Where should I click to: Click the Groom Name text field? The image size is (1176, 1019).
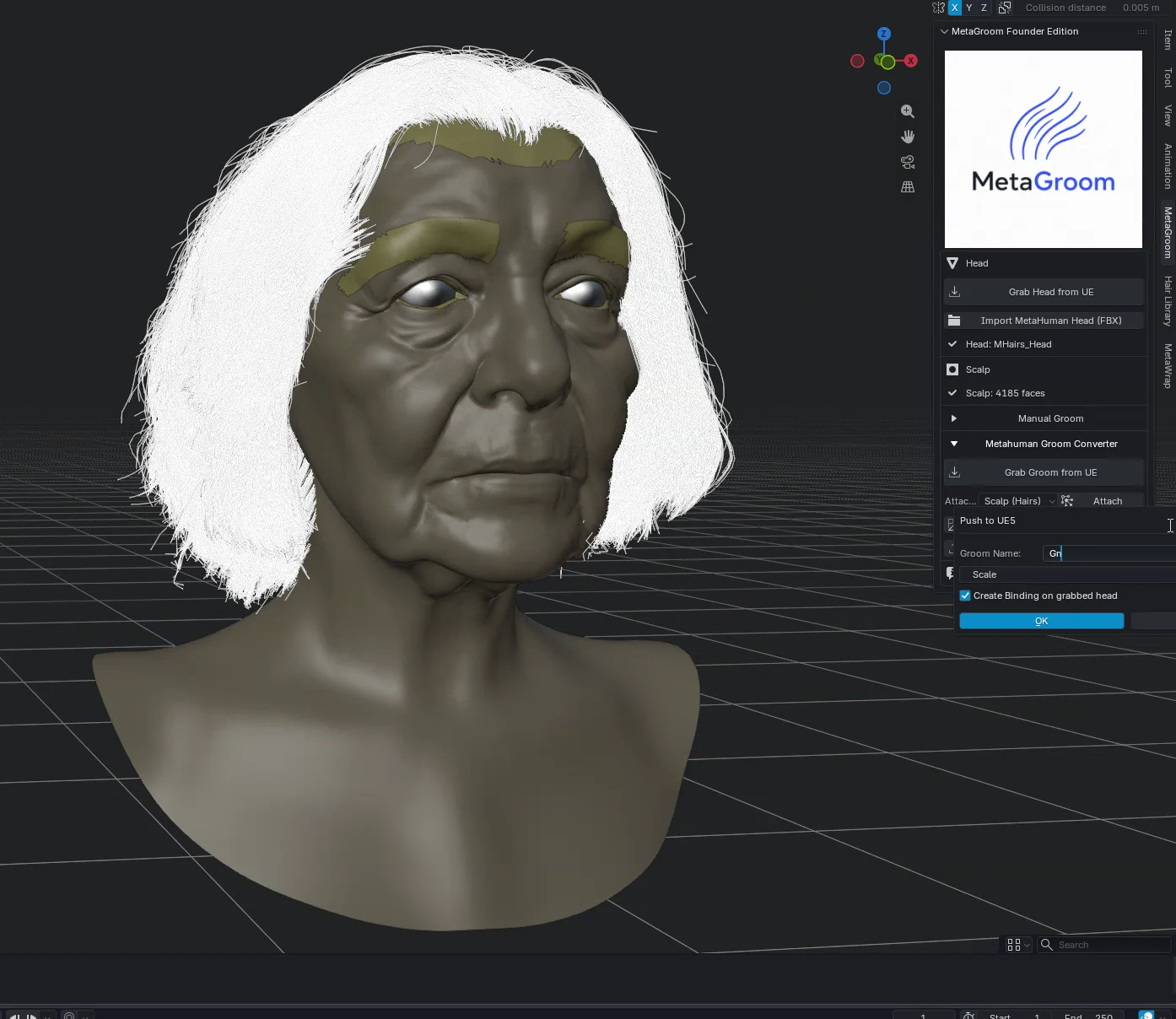(1109, 553)
